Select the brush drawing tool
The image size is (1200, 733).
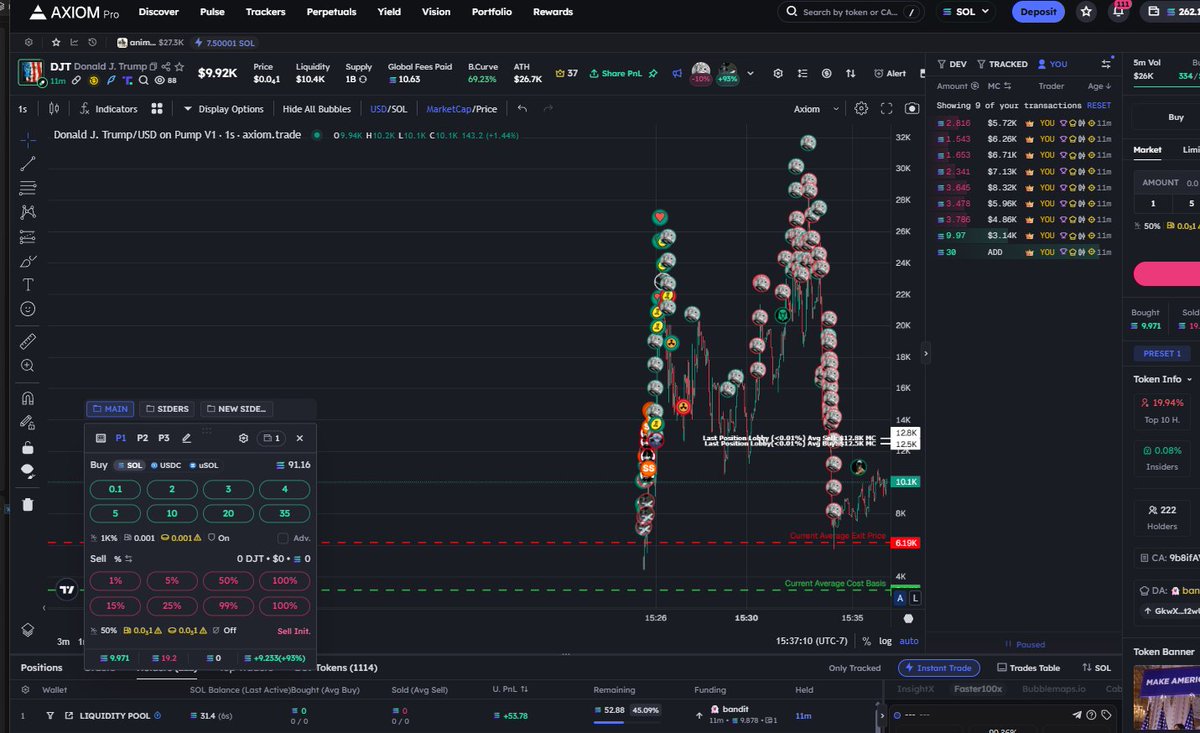pos(27,261)
